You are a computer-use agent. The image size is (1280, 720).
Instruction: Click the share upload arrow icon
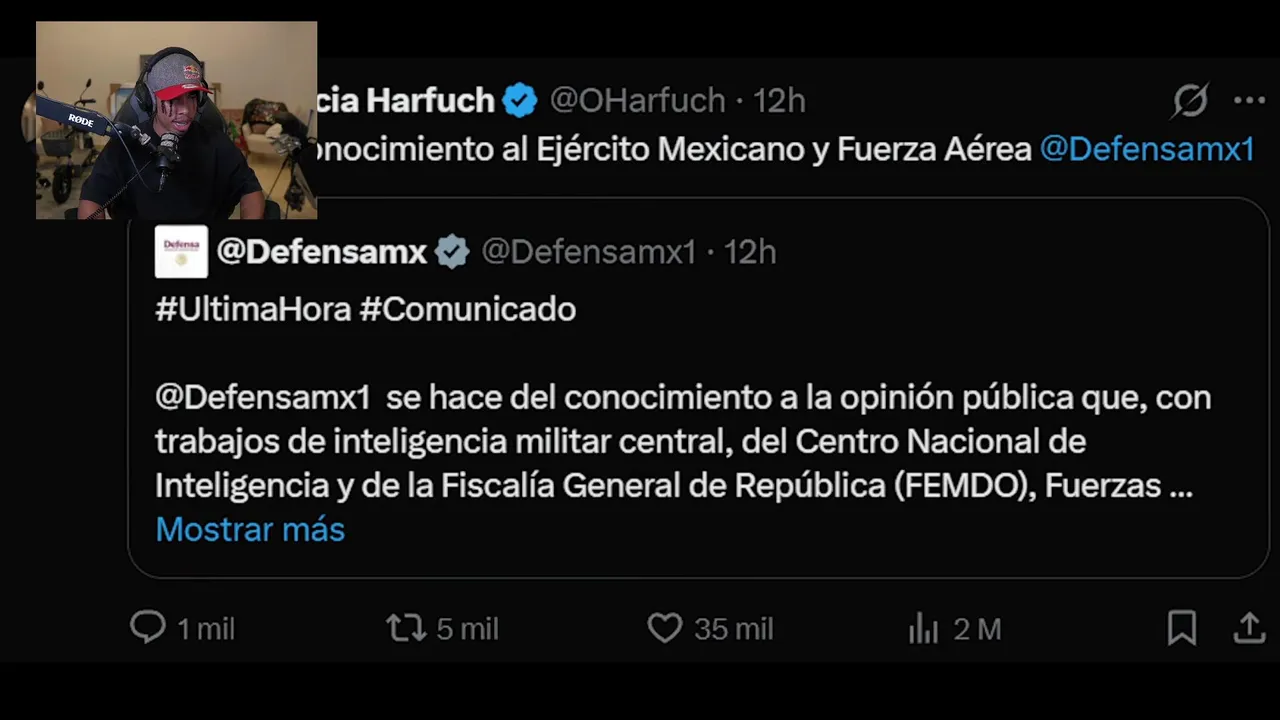(1249, 628)
